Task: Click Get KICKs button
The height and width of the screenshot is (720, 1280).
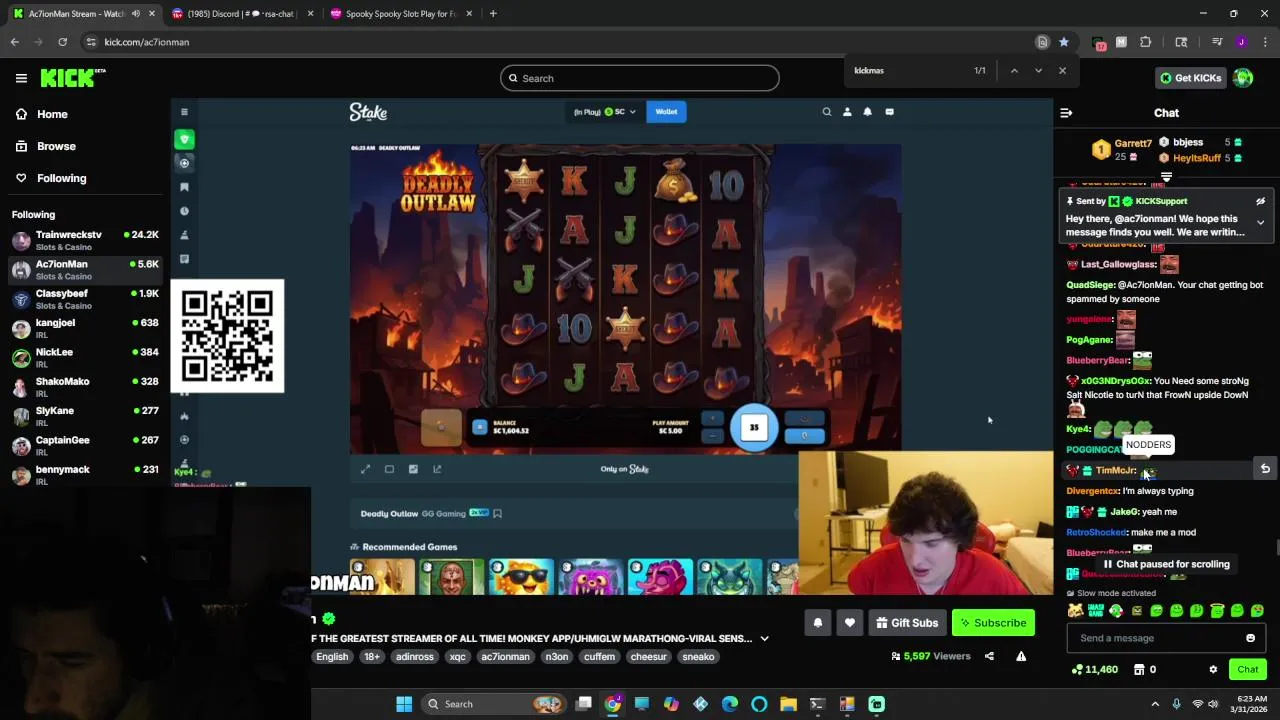Action: pos(1190,78)
